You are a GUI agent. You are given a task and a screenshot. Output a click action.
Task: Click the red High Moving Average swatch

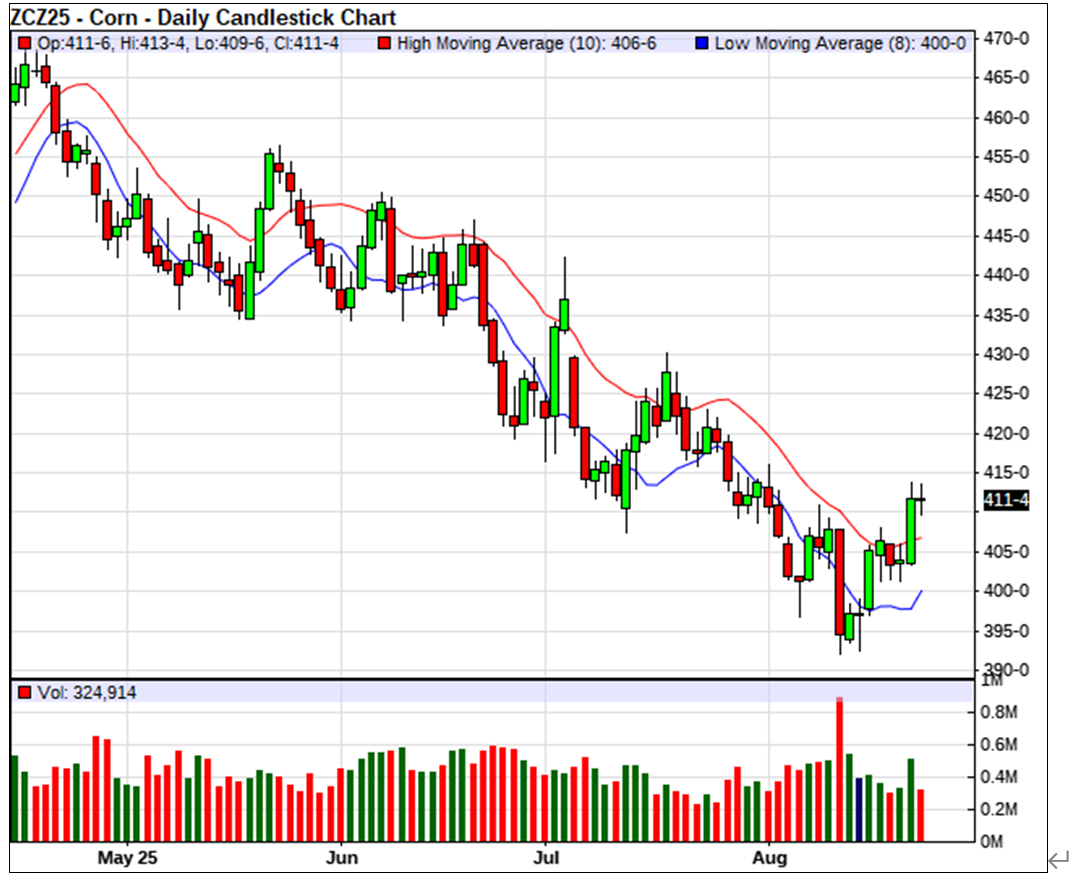coord(383,44)
